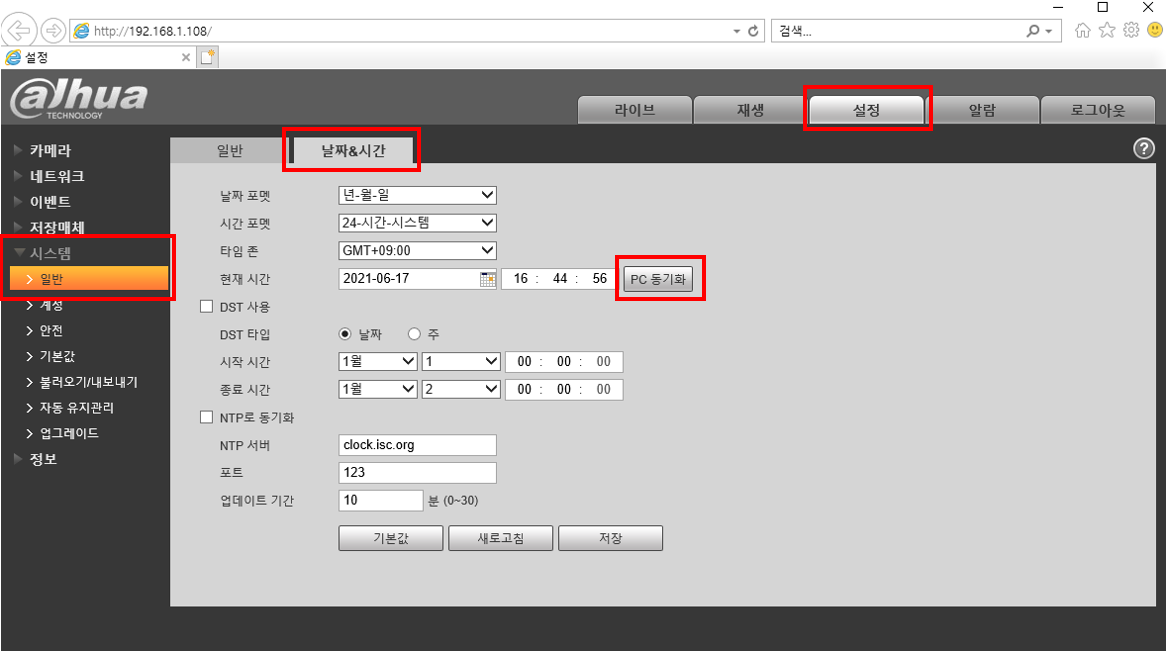Click the NTP 서버 field clock.isc.org
This screenshot has width=1166, height=651.
(x=417, y=445)
